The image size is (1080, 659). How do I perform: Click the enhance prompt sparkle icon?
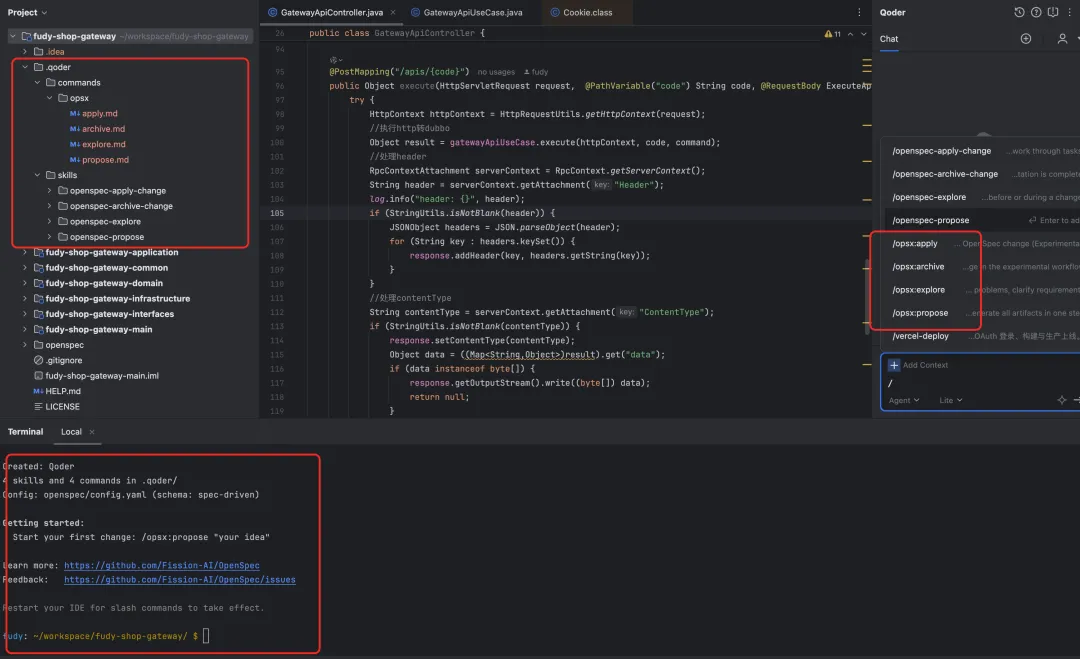pyautogui.click(x=1061, y=400)
